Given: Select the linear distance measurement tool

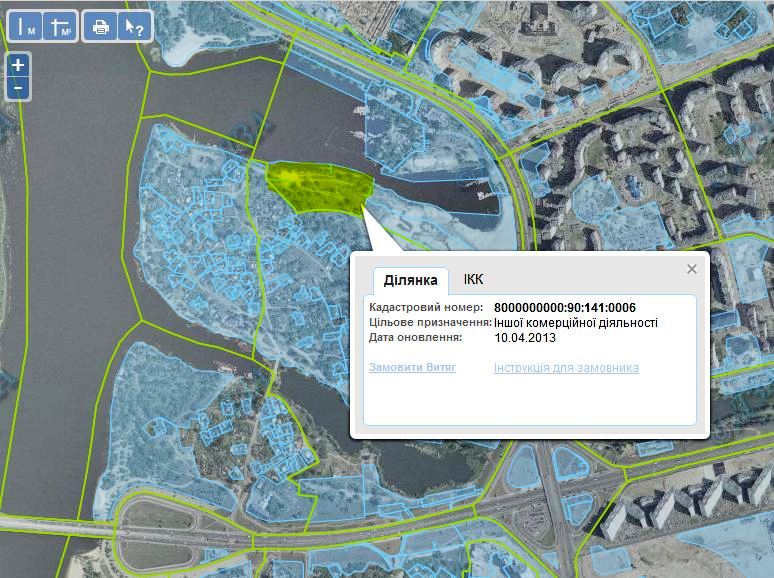Looking at the screenshot, I should [25, 26].
